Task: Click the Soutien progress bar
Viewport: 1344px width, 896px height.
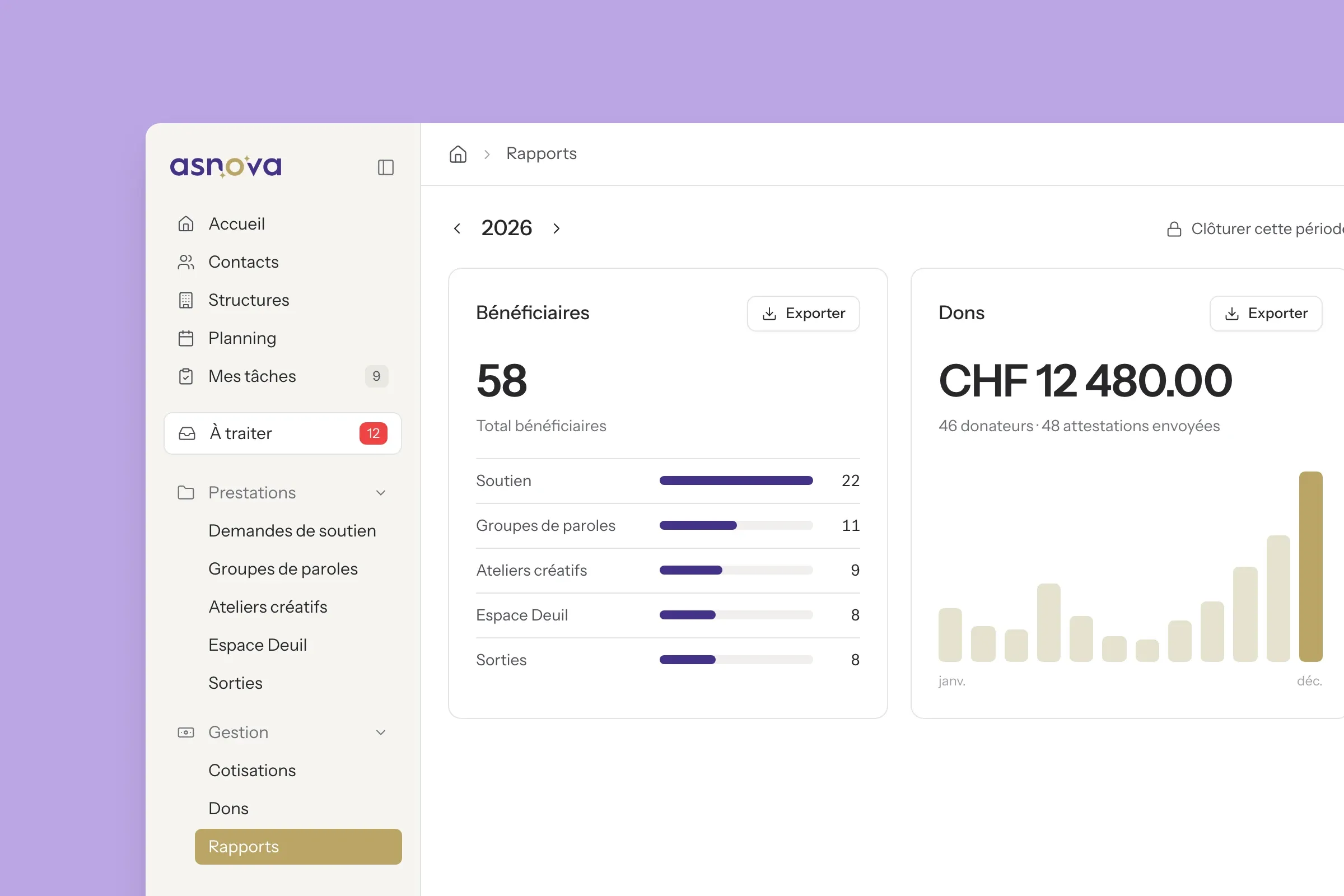Action: pos(736,480)
